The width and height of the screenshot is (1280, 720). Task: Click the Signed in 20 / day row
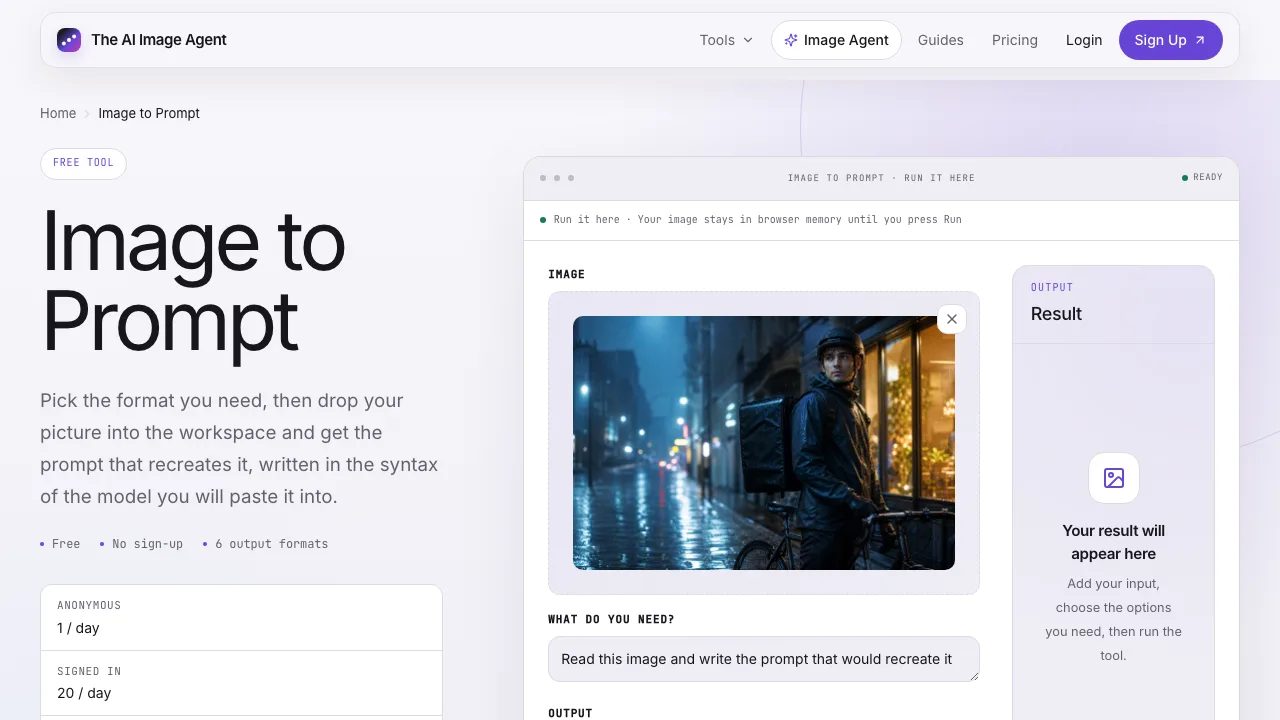click(241, 683)
